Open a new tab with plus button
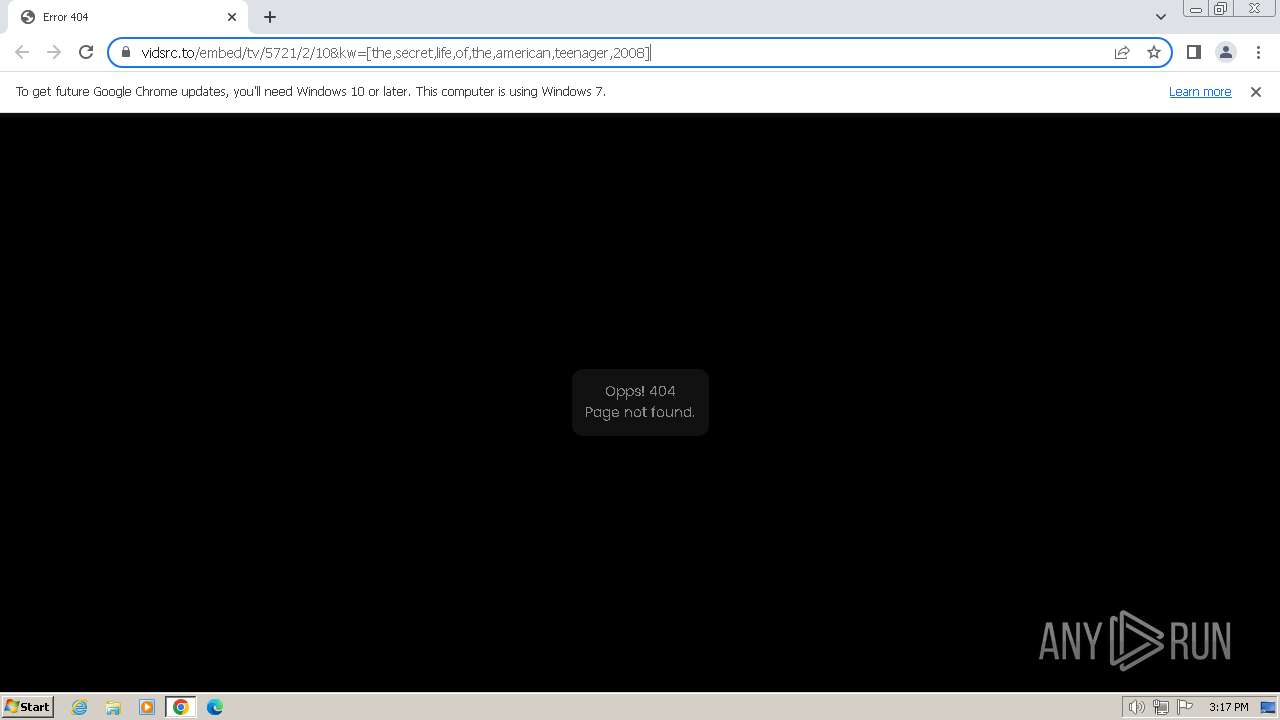The image size is (1280, 720). point(270,17)
